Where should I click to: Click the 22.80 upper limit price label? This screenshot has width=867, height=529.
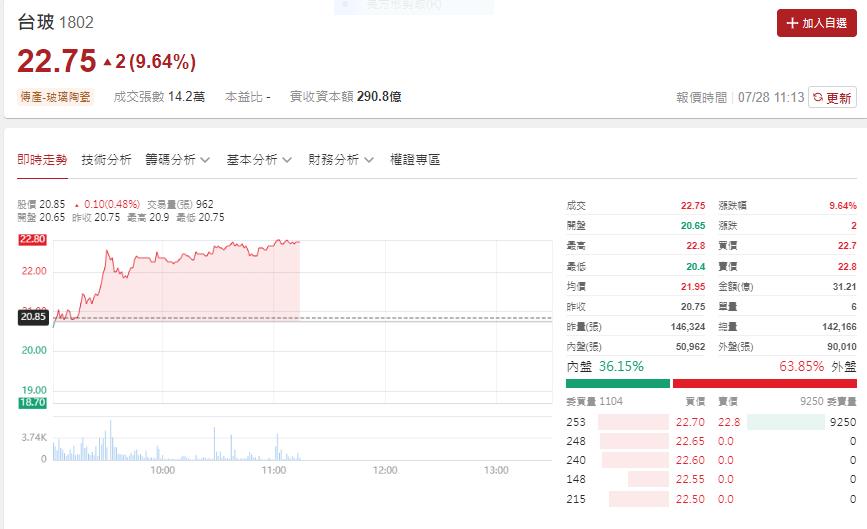pos(33,239)
